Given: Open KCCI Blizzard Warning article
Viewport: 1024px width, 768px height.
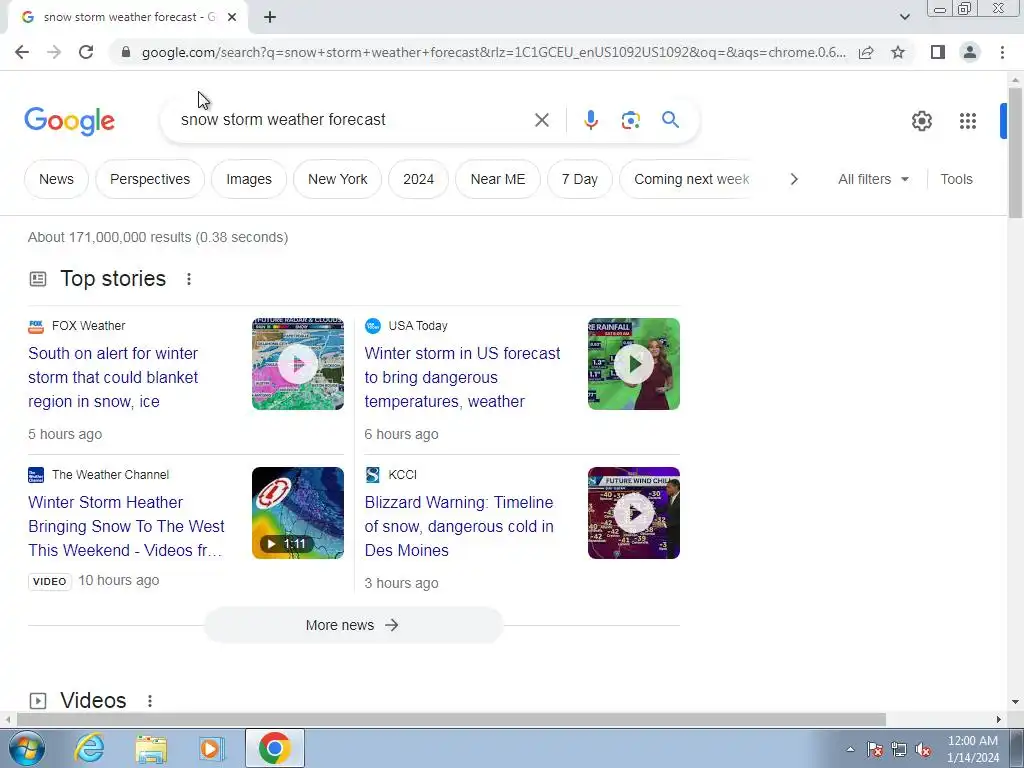Looking at the screenshot, I should (x=459, y=526).
